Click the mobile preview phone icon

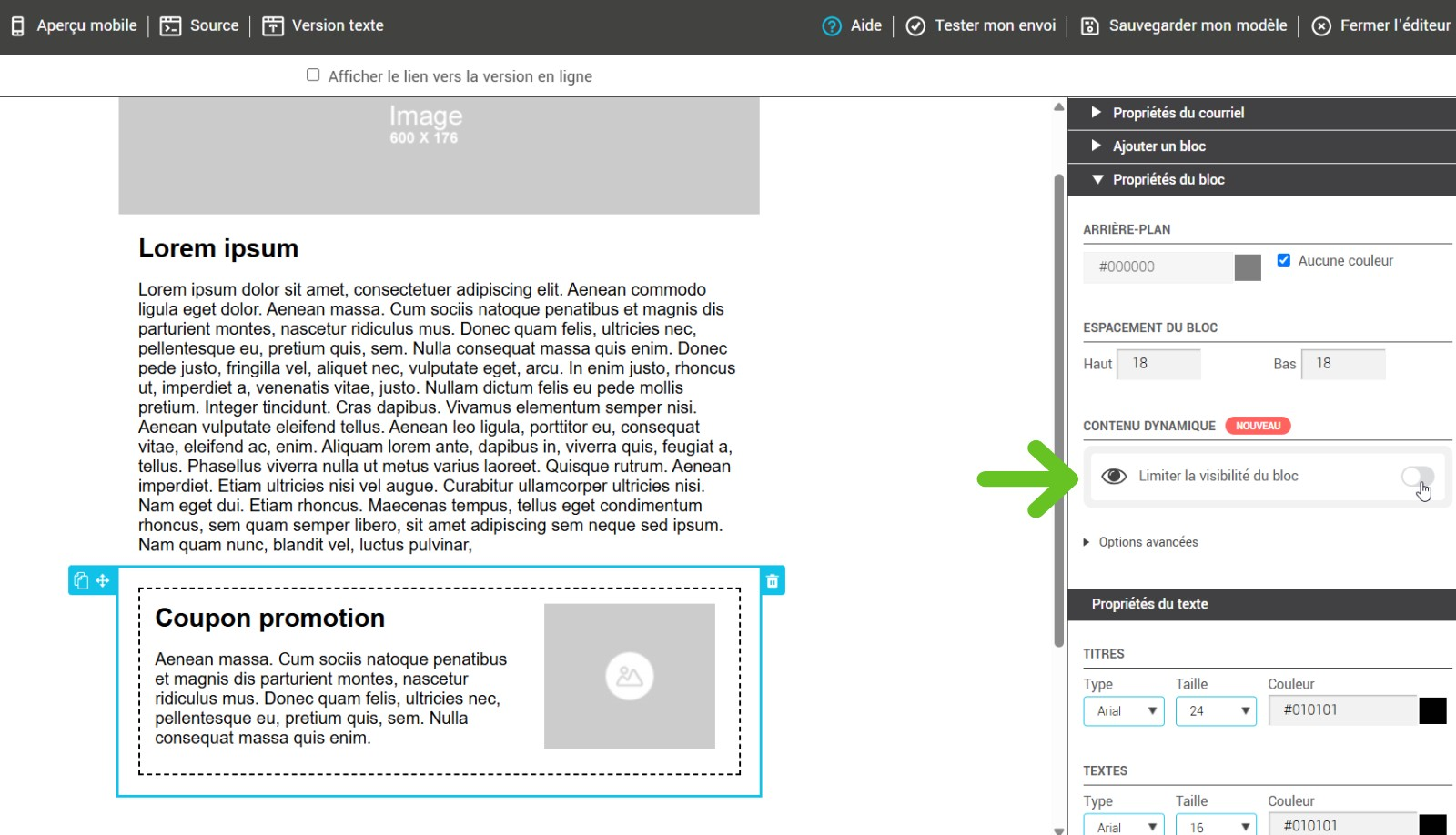click(17, 26)
